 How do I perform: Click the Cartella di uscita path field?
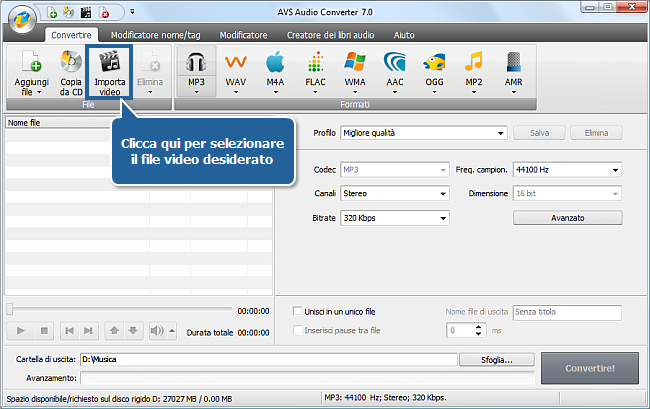[x=268, y=359]
